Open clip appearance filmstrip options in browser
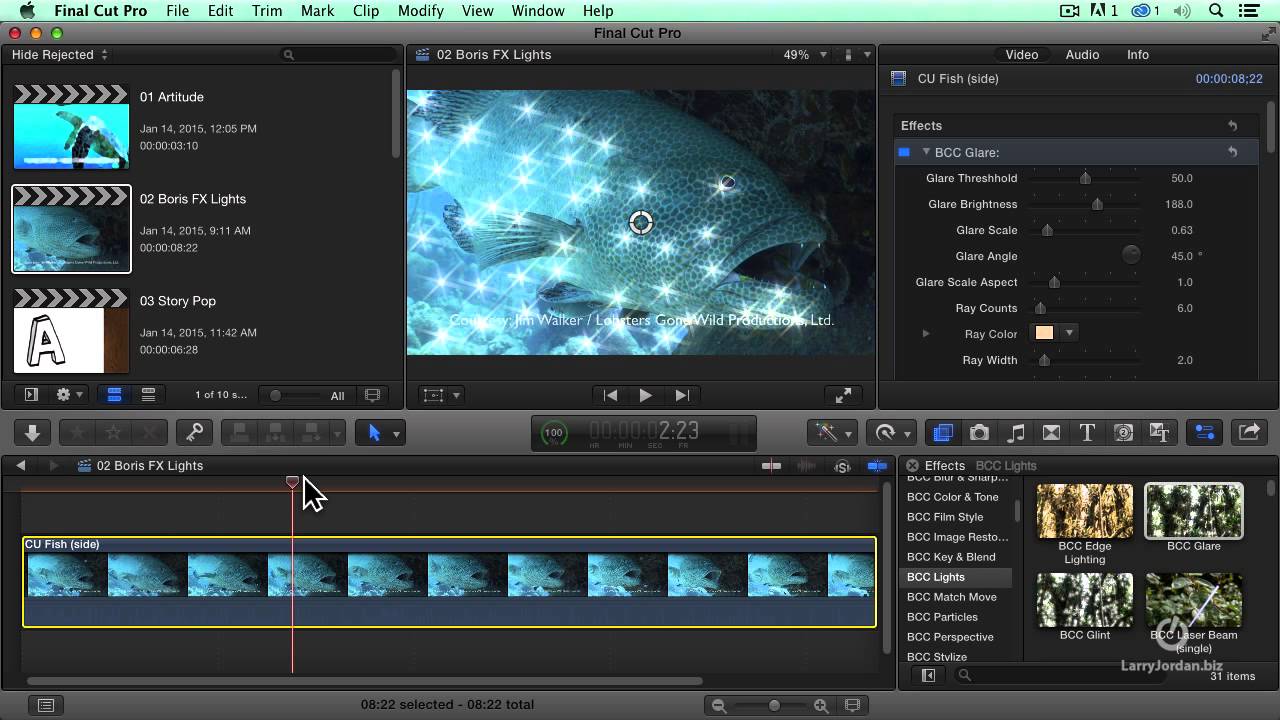Viewport: 1280px width, 720px height. [373, 395]
